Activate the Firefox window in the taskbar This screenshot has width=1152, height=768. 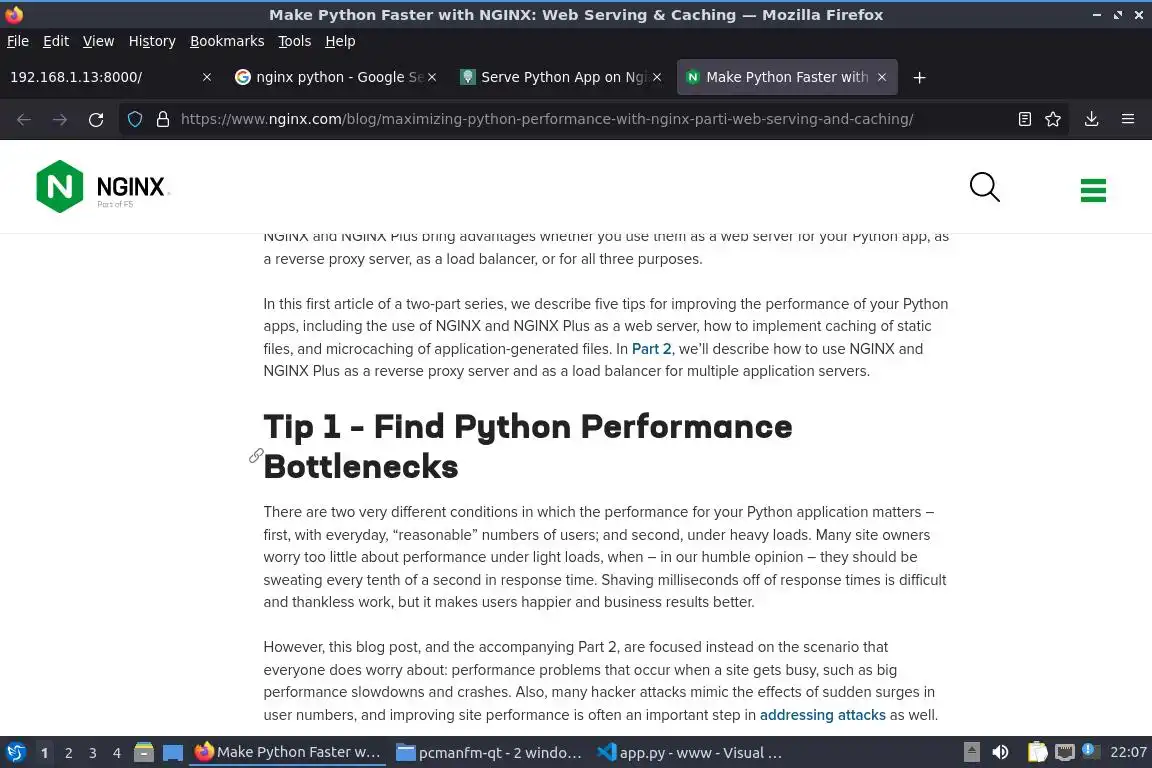[x=288, y=752]
